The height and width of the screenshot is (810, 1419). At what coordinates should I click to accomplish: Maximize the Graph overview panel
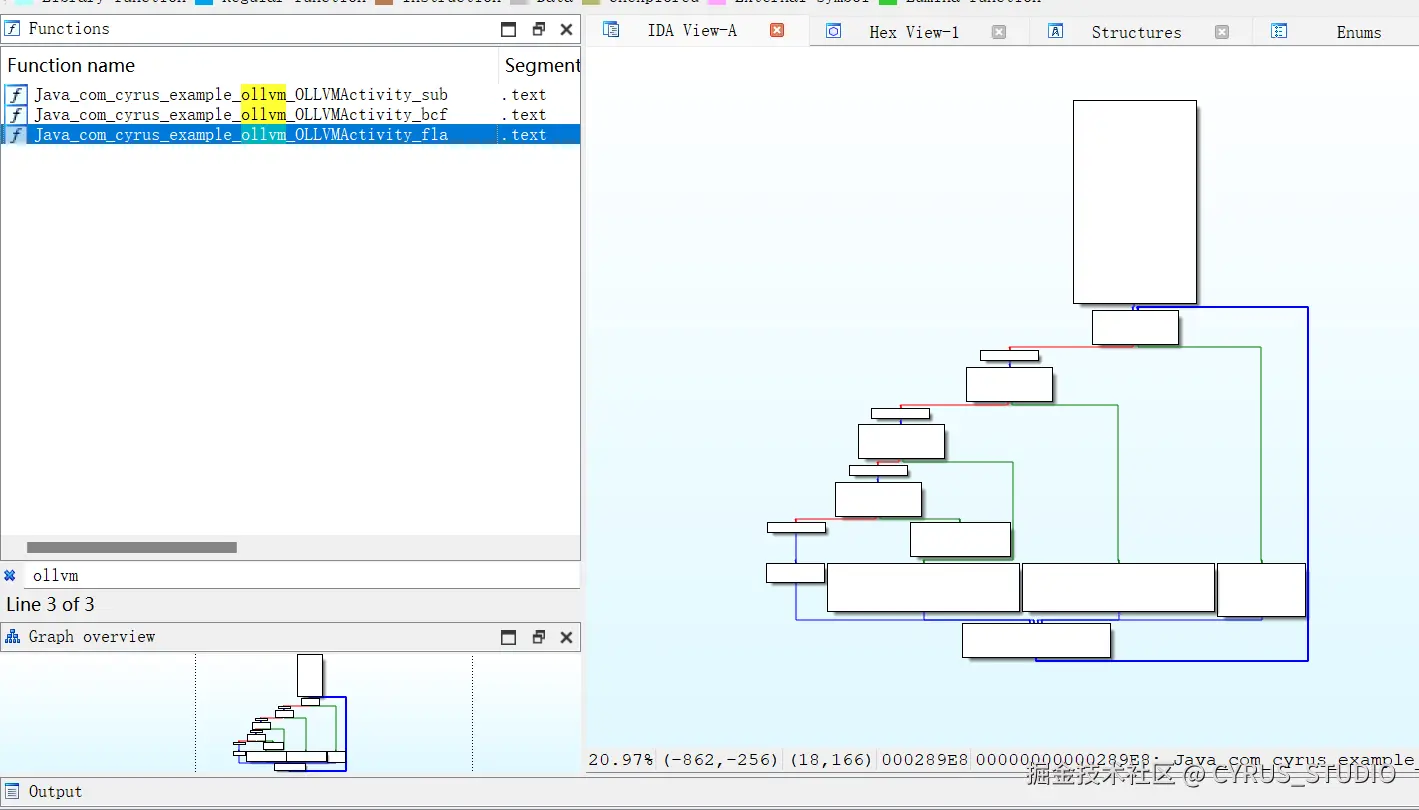[x=509, y=637]
